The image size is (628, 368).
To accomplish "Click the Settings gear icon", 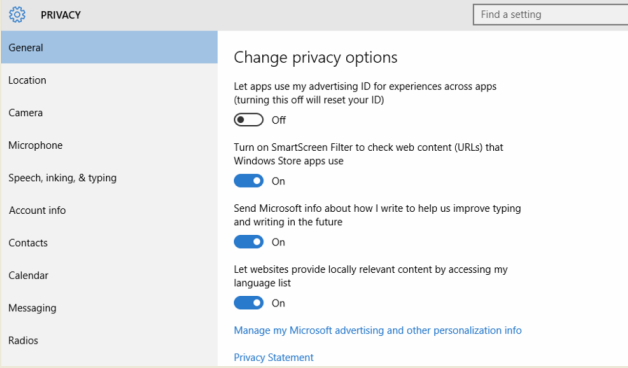I will pos(17,15).
